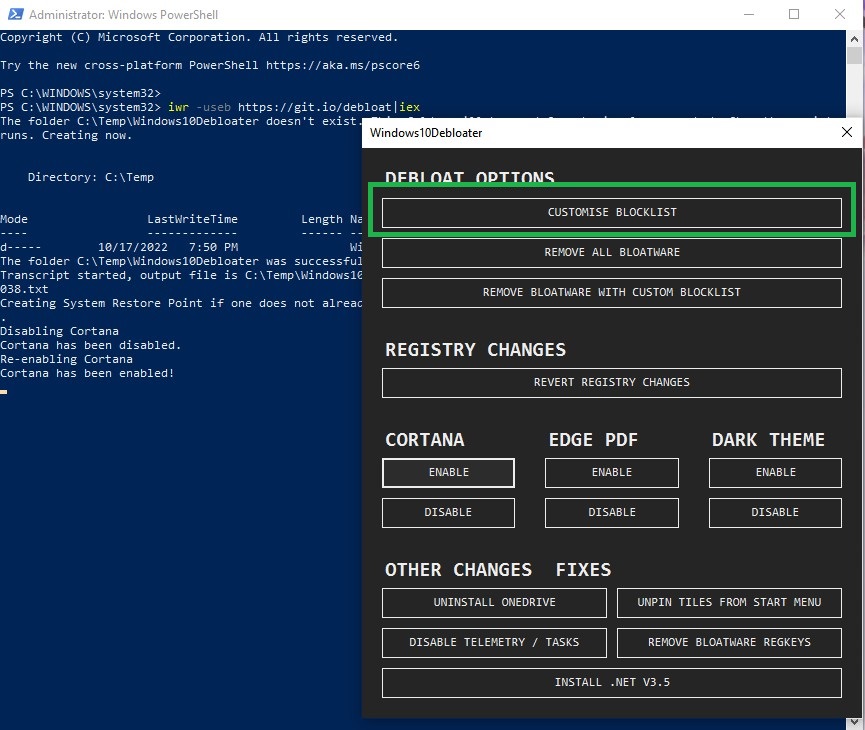Open Customise Blocklist
The image size is (865, 730).
click(x=612, y=212)
